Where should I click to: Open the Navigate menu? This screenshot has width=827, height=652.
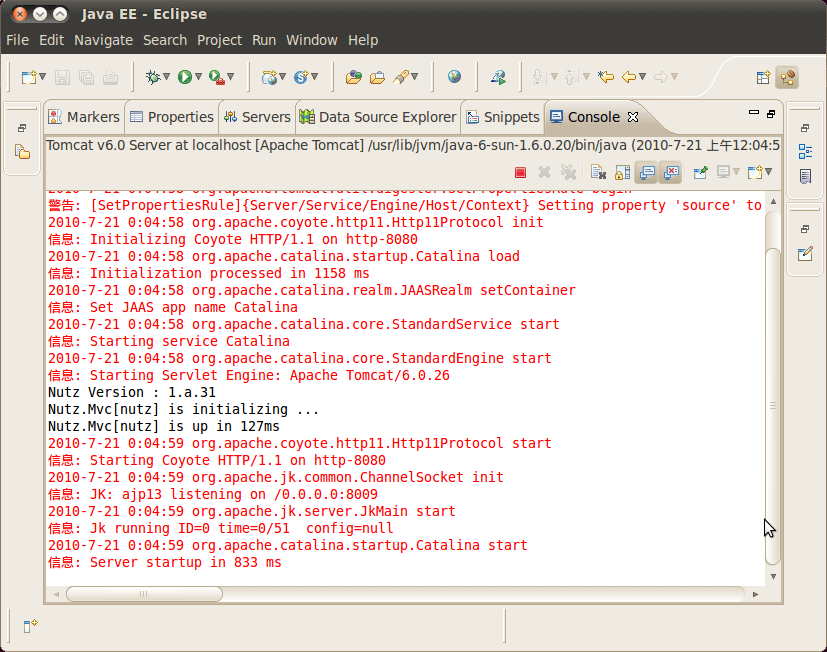pyautogui.click(x=103, y=40)
